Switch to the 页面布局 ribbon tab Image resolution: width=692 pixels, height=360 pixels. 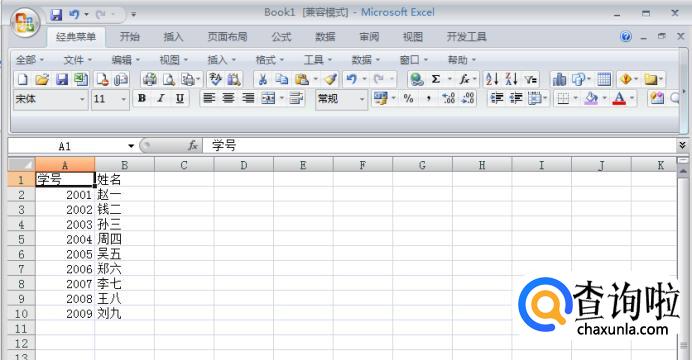coord(227,37)
